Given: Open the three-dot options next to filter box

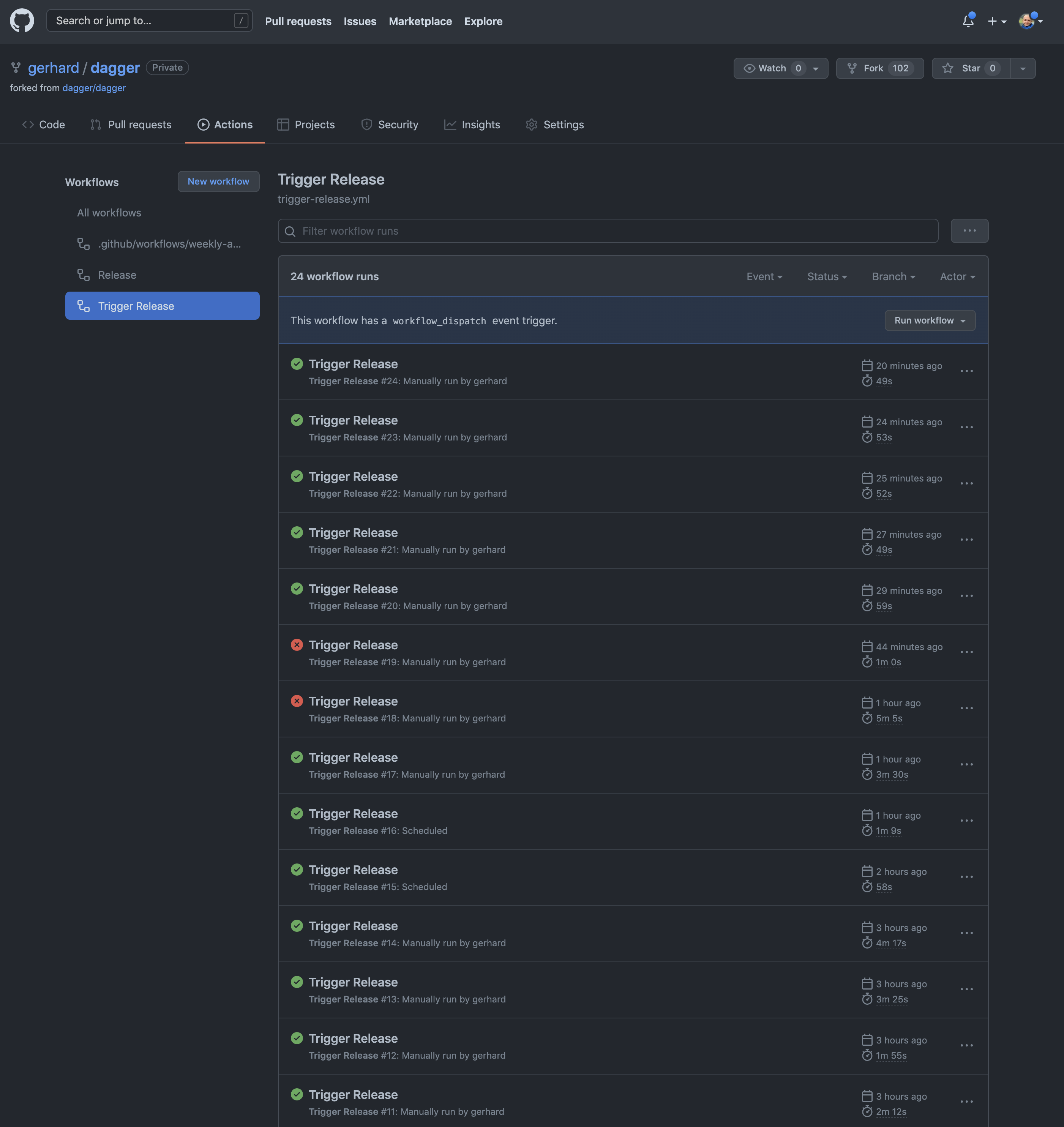Looking at the screenshot, I should pos(969,231).
